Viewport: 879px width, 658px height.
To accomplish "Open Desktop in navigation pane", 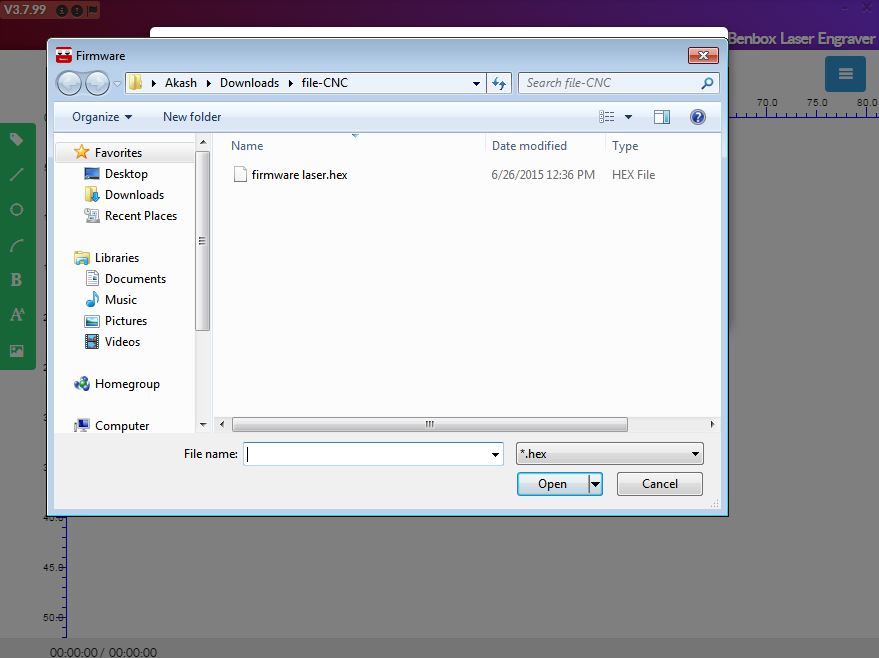I will pos(126,174).
